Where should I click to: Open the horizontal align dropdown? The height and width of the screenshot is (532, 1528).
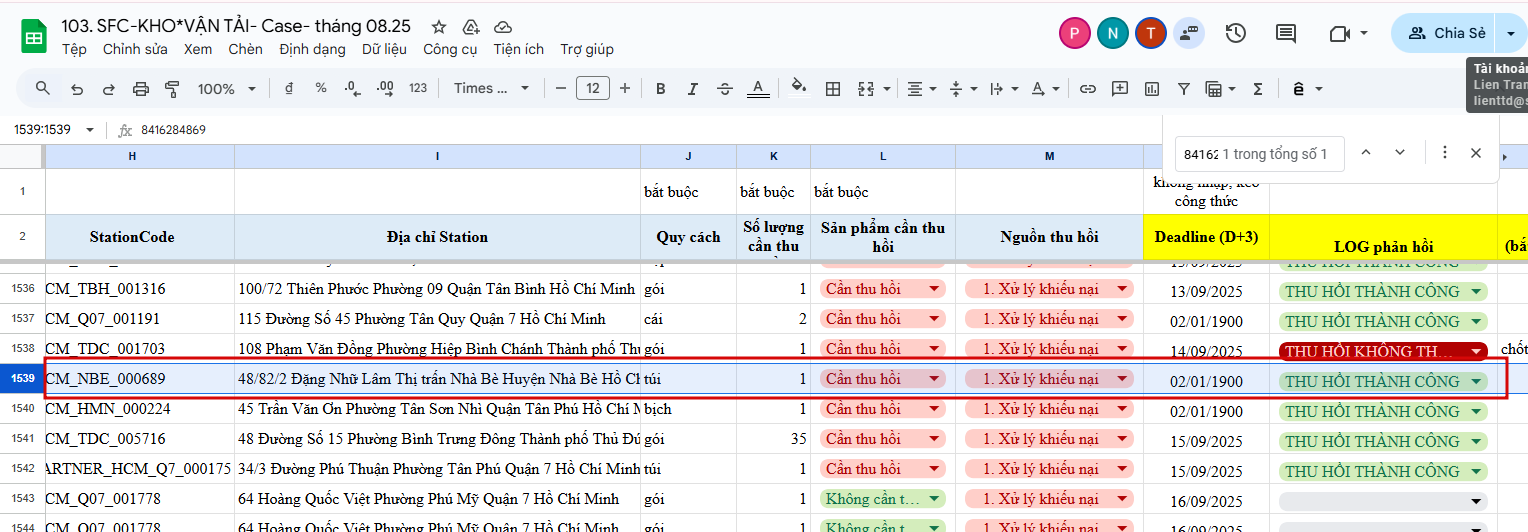point(921,88)
